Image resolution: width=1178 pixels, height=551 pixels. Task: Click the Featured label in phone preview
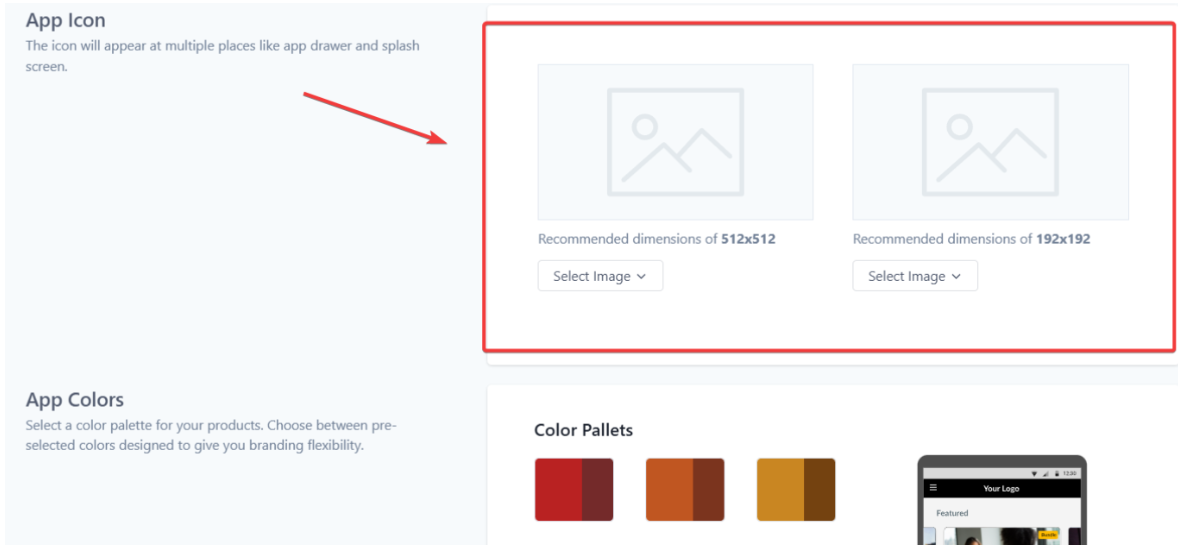952,513
